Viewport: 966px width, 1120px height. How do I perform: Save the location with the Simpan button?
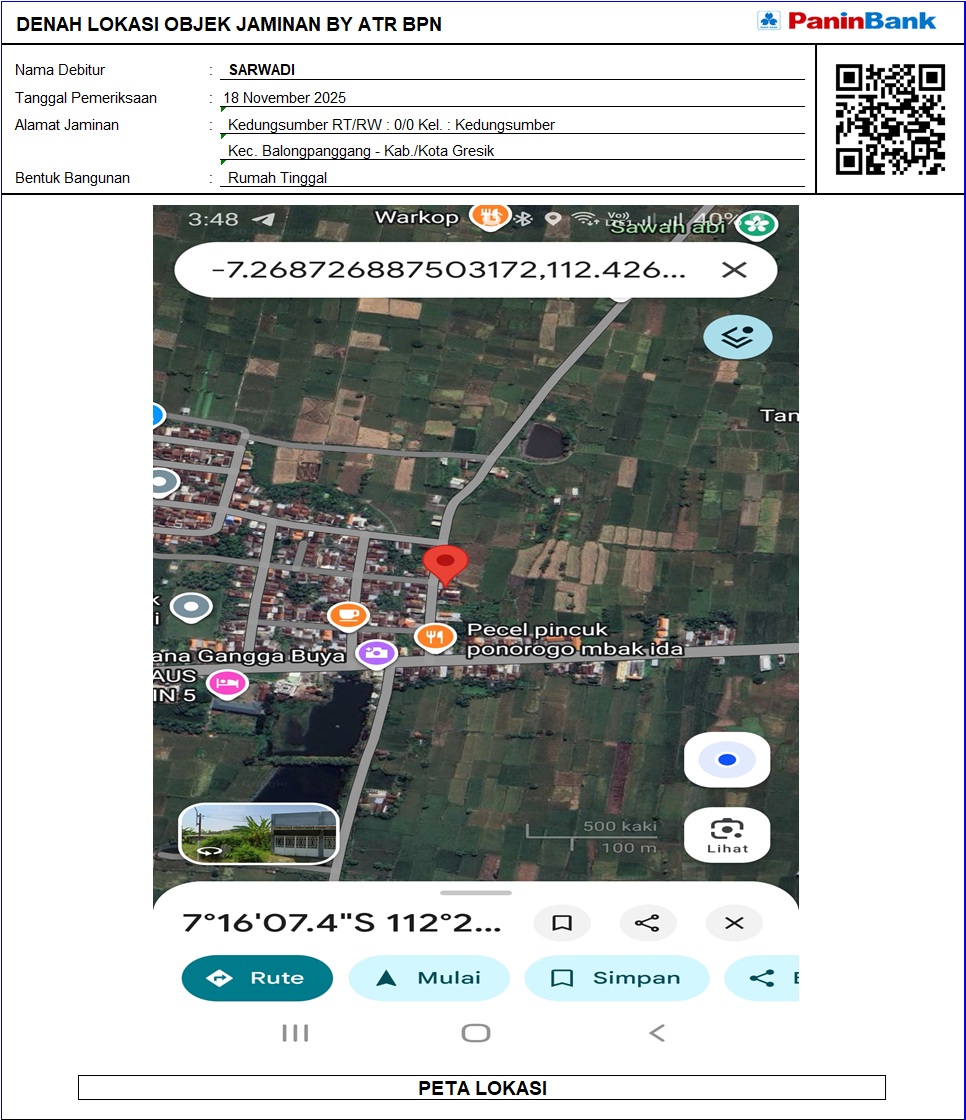616,978
